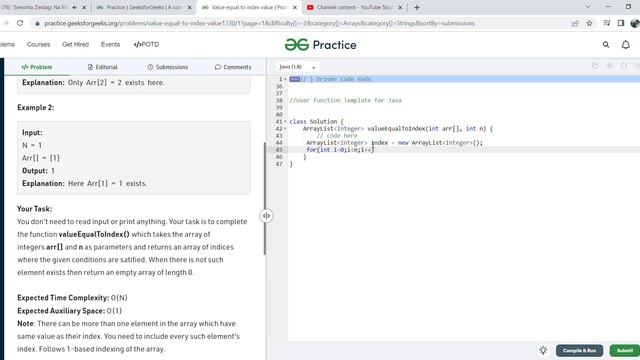Viewport: 640px width, 360px height.
Task: Click the ArrayList index declaration at line 44
Action: 394,143
